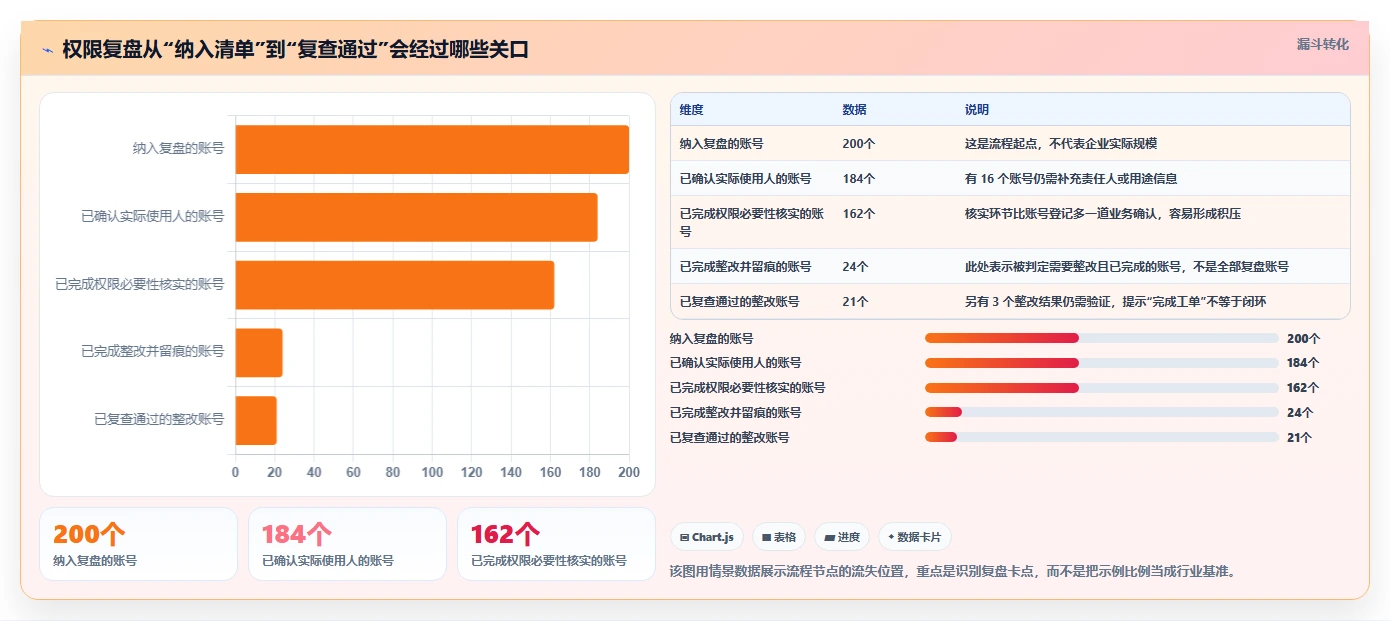1390x621 pixels.
Task: Click the 数据 table column header
Action: coord(854,110)
